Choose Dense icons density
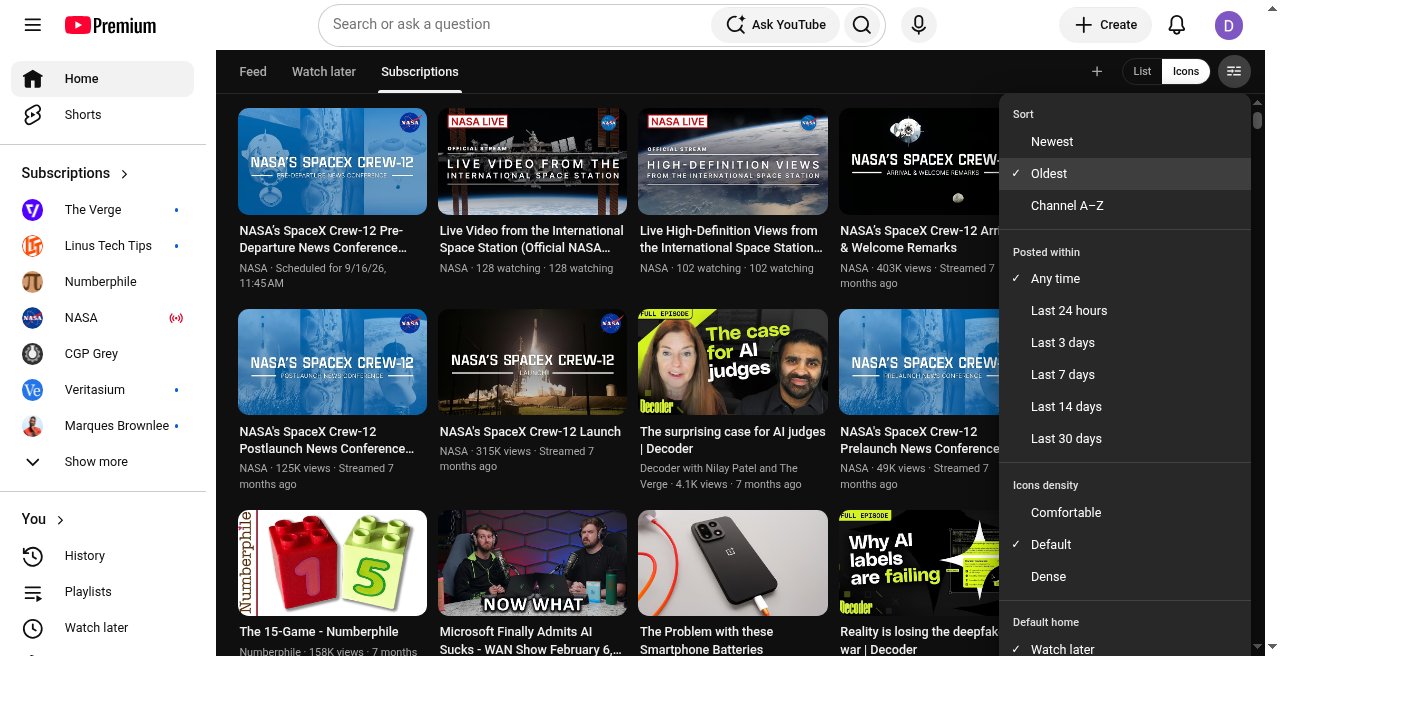The height and width of the screenshot is (728, 1422). coord(1125,577)
